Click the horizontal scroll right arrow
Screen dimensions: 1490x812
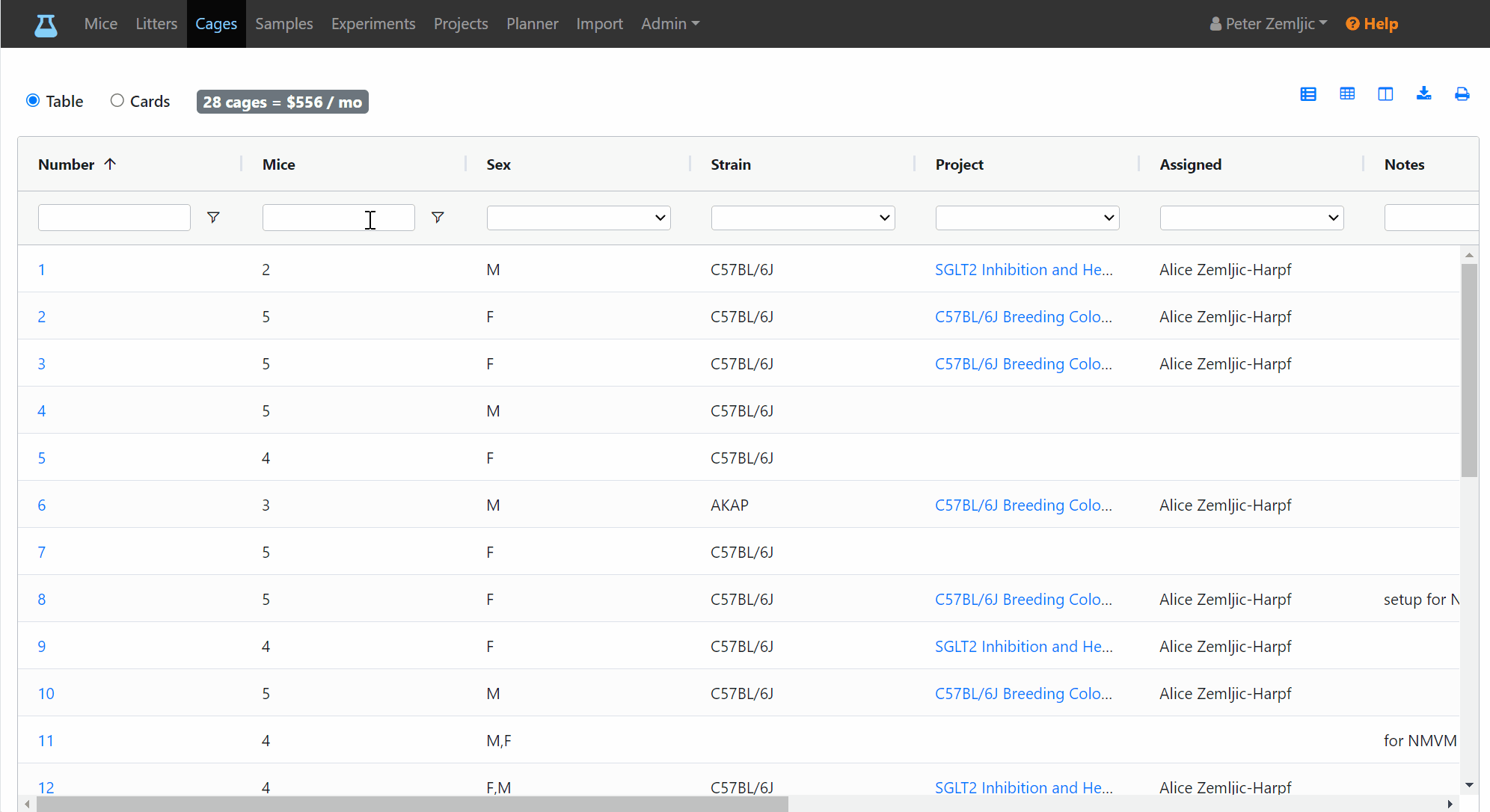pos(1450,804)
